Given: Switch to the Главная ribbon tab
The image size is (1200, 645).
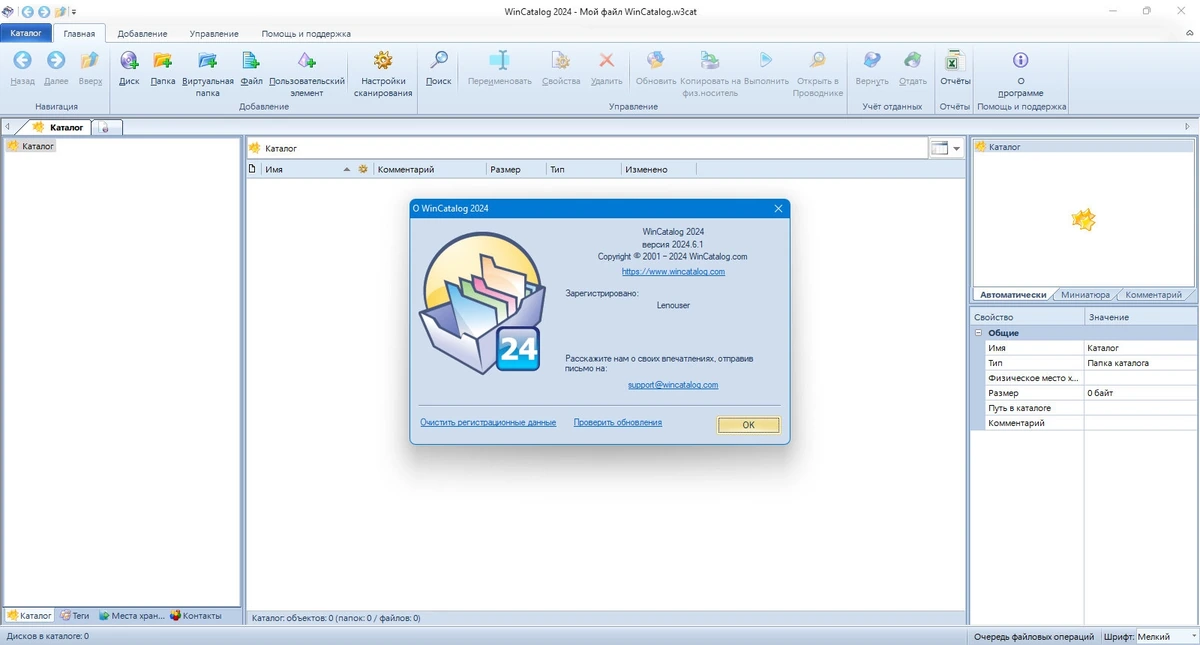Looking at the screenshot, I should (79, 33).
